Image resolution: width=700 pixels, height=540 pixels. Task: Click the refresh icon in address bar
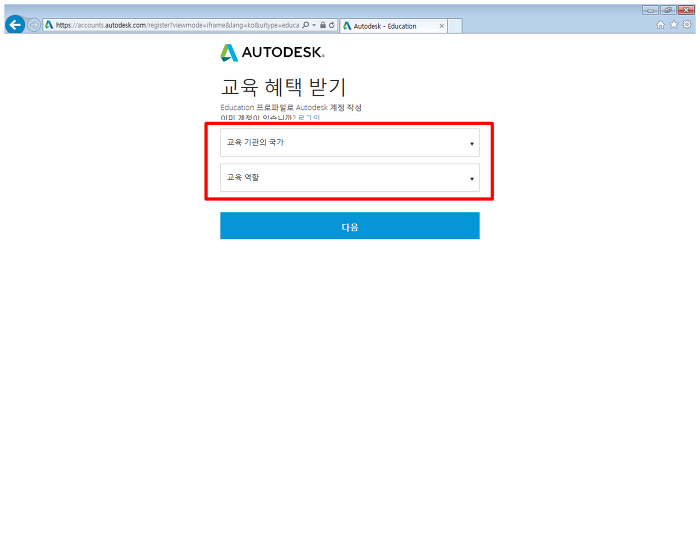[x=332, y=25]
